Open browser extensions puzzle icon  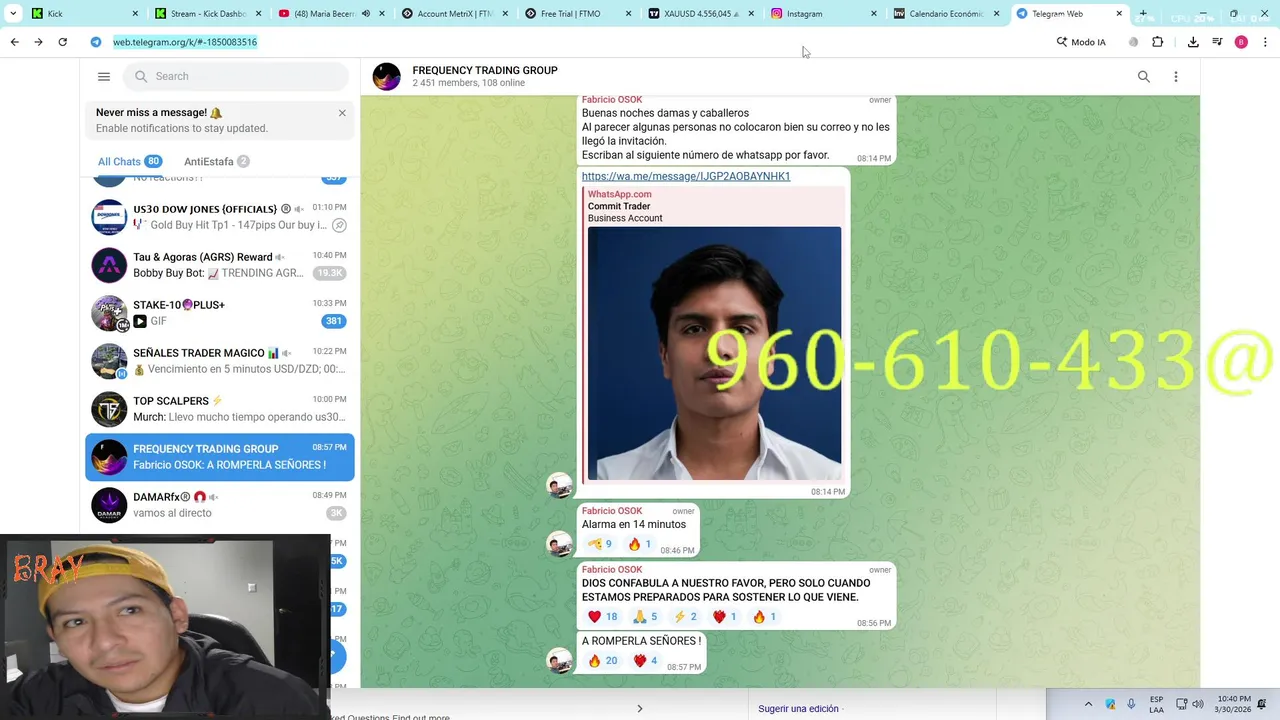point(1158,42)
